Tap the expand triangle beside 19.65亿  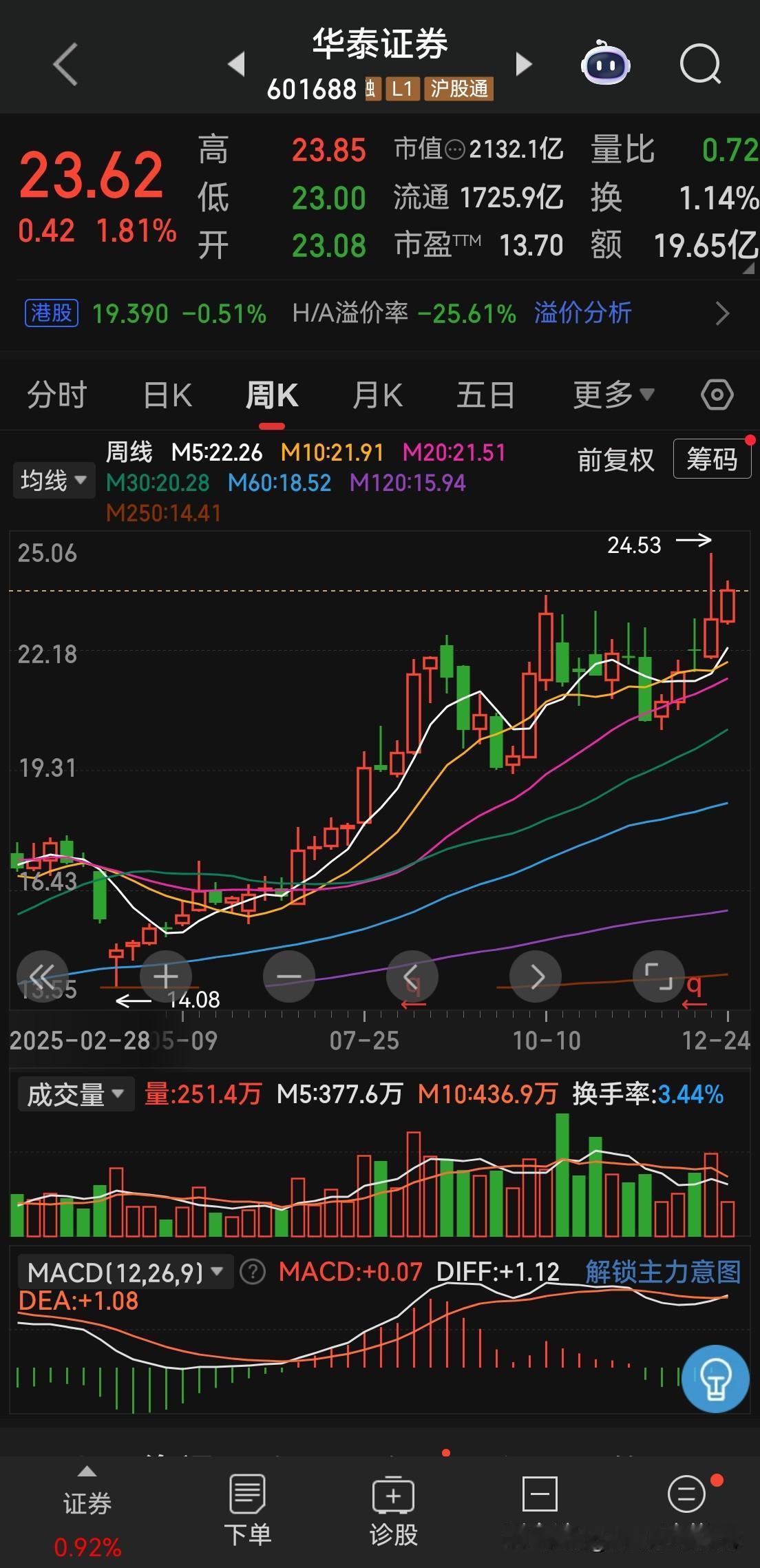click(748, 269)
